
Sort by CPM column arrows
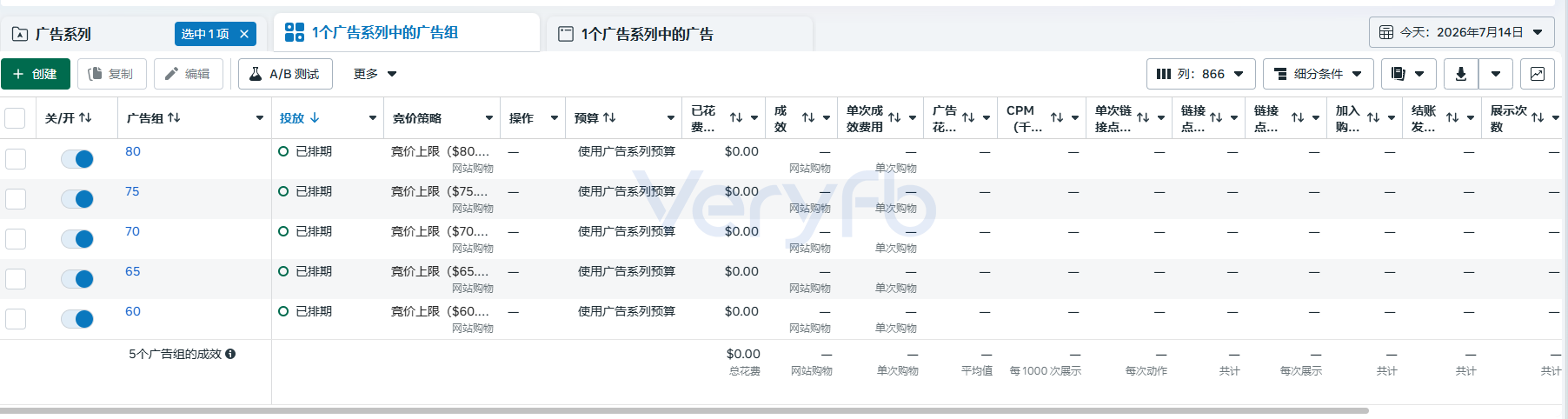(x=1057, y=117)
